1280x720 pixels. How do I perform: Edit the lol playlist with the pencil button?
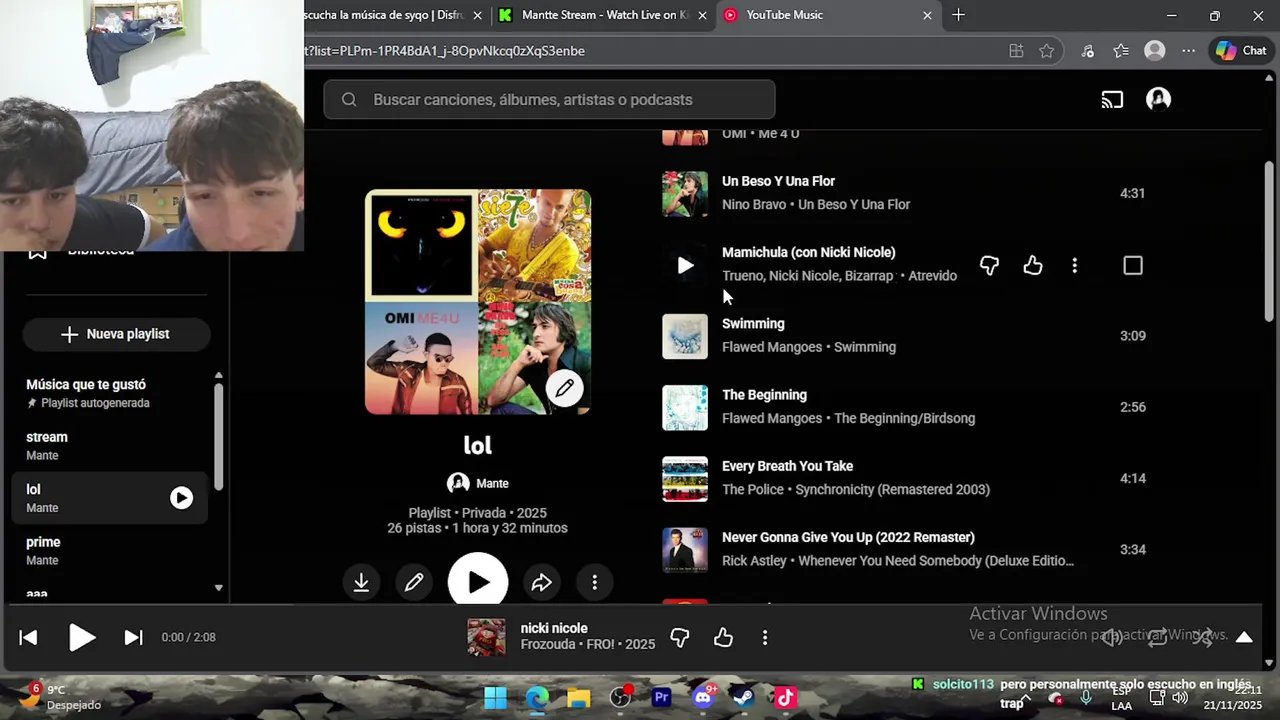[414, 582]
